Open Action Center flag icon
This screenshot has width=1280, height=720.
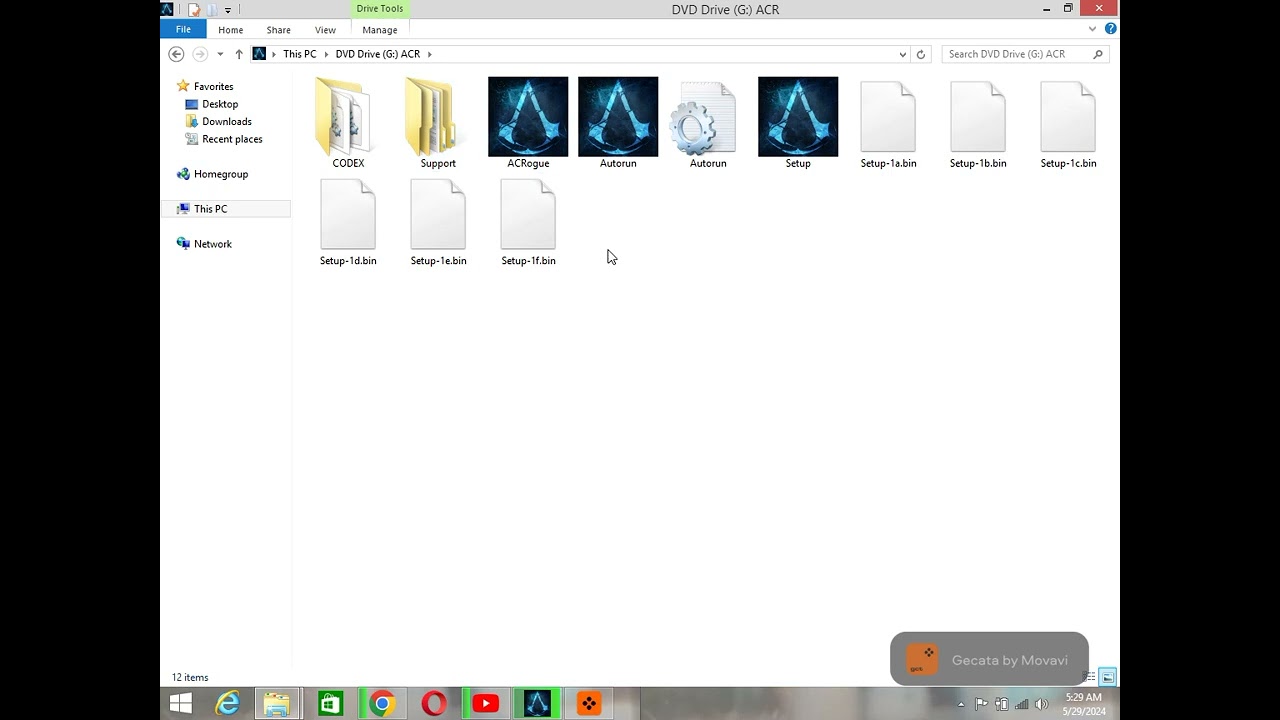[981, 704]
